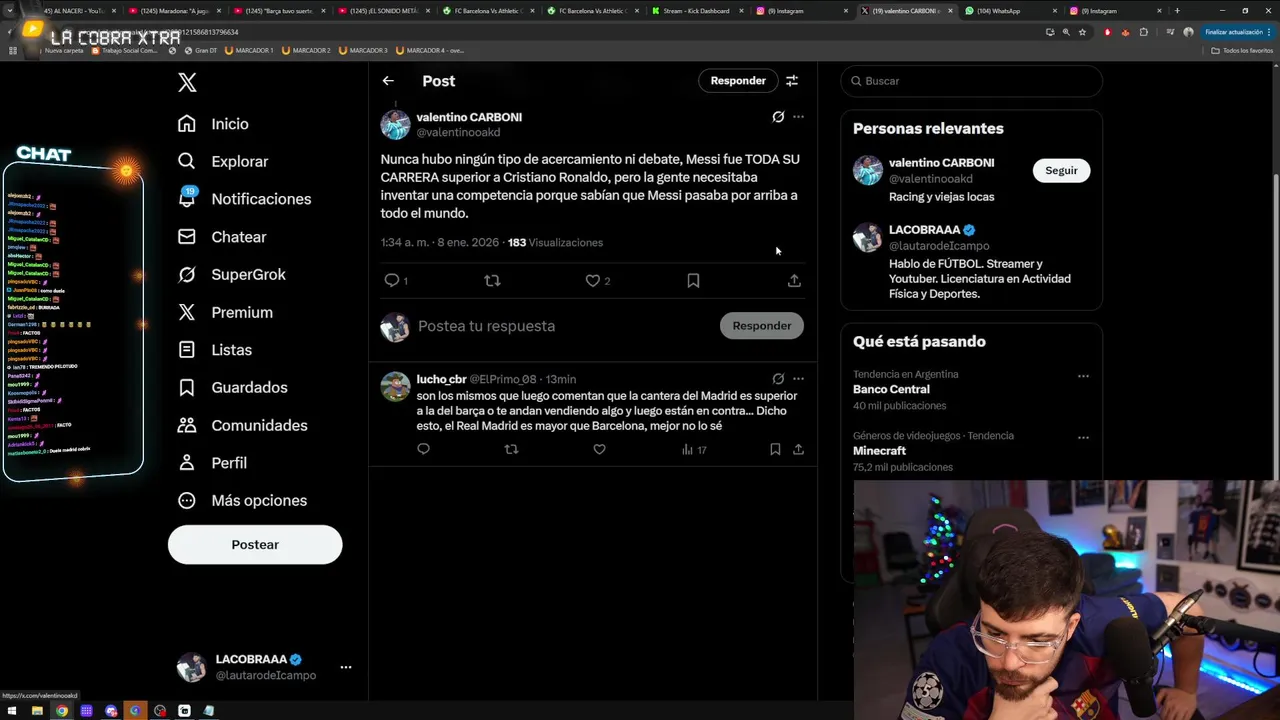The width and height of the screenshot is (1280, 720).
Task: Click Grok icon on Carboni's post
Action: [778, 117]
